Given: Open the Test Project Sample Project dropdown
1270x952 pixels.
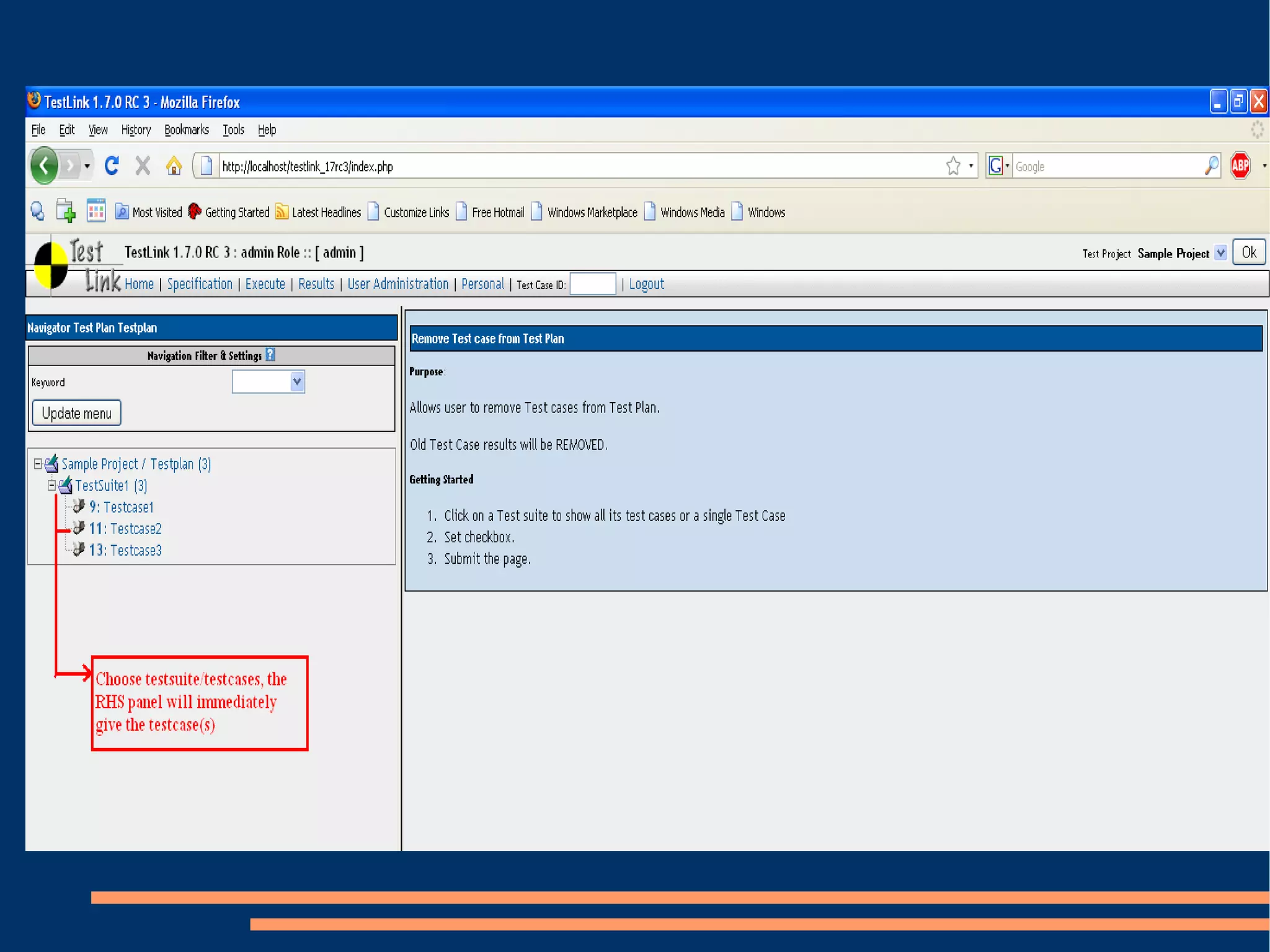Looking at the screenshot, I should pyautogui.click(x=1220, y=252).
